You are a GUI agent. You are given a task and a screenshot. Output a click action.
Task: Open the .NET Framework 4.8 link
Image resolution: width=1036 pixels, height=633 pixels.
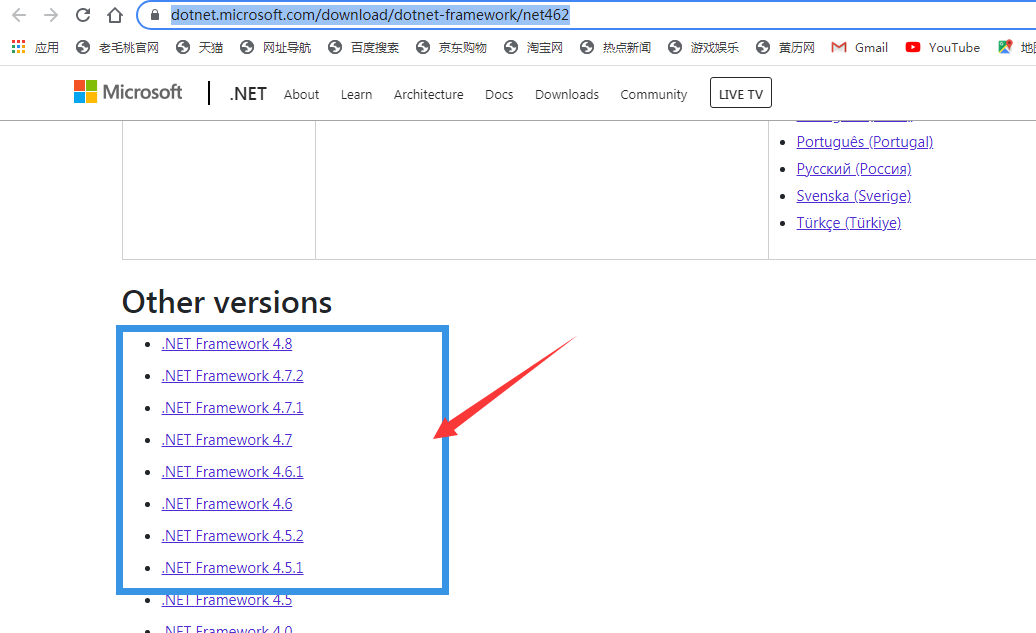tap(227, 344)
